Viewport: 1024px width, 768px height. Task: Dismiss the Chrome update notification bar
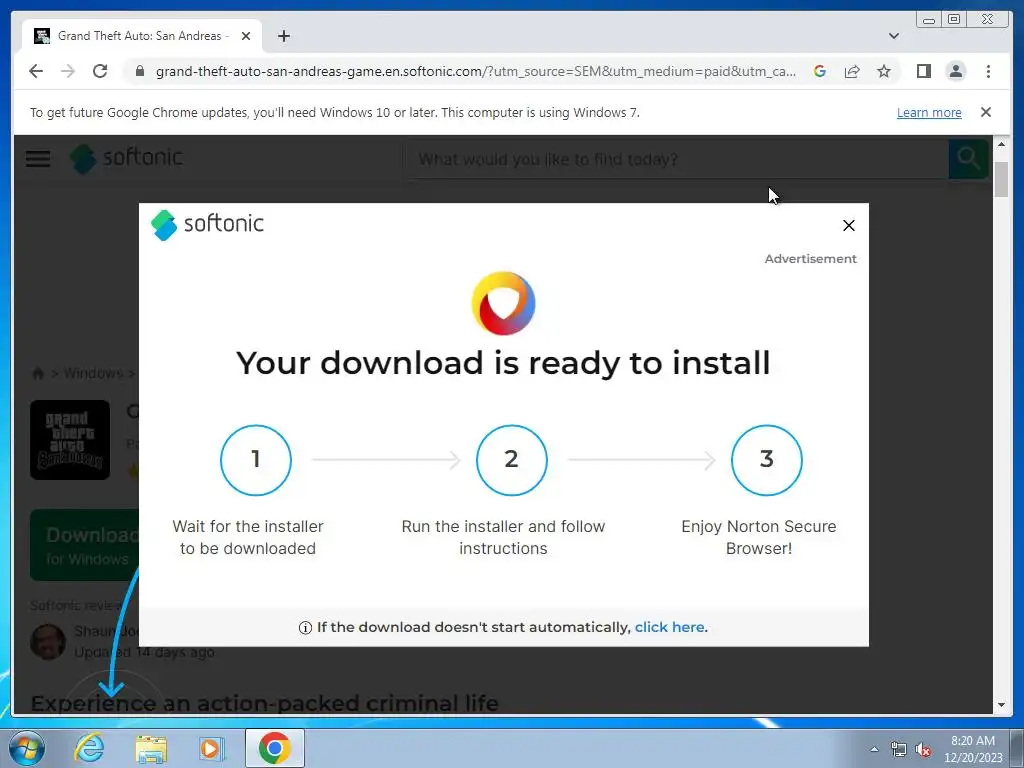click(985, 112)
